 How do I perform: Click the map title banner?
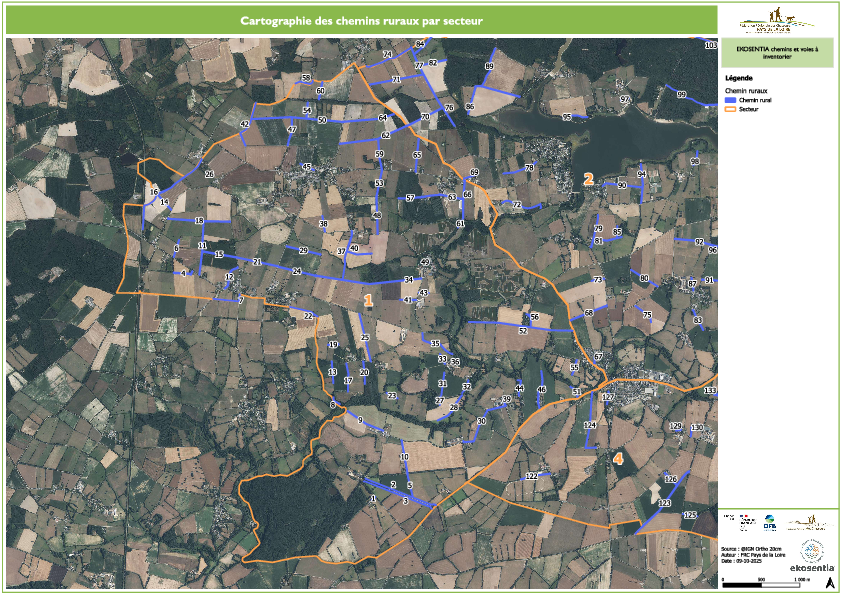tap(362, 19)
